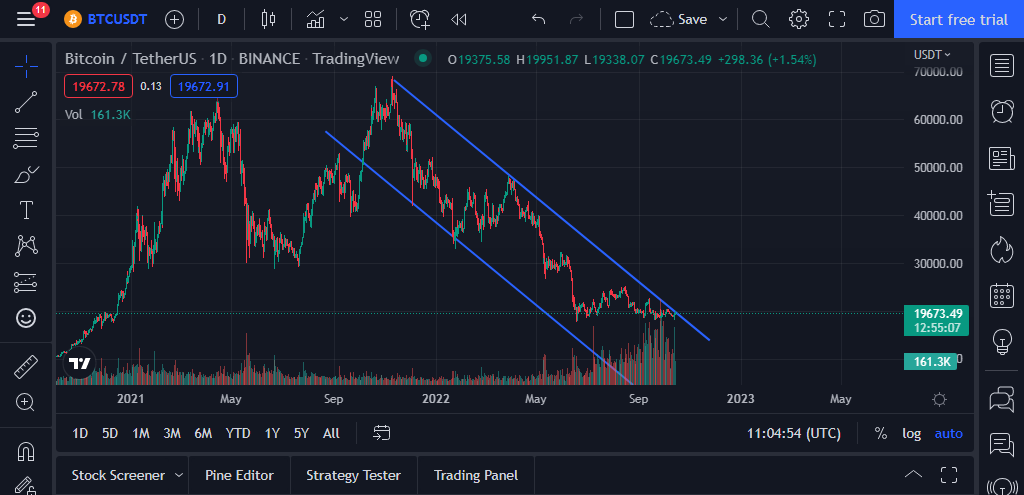1024x495 pixels.
Task: Open the Stock Screener tab
Action: tap(118, 475)
